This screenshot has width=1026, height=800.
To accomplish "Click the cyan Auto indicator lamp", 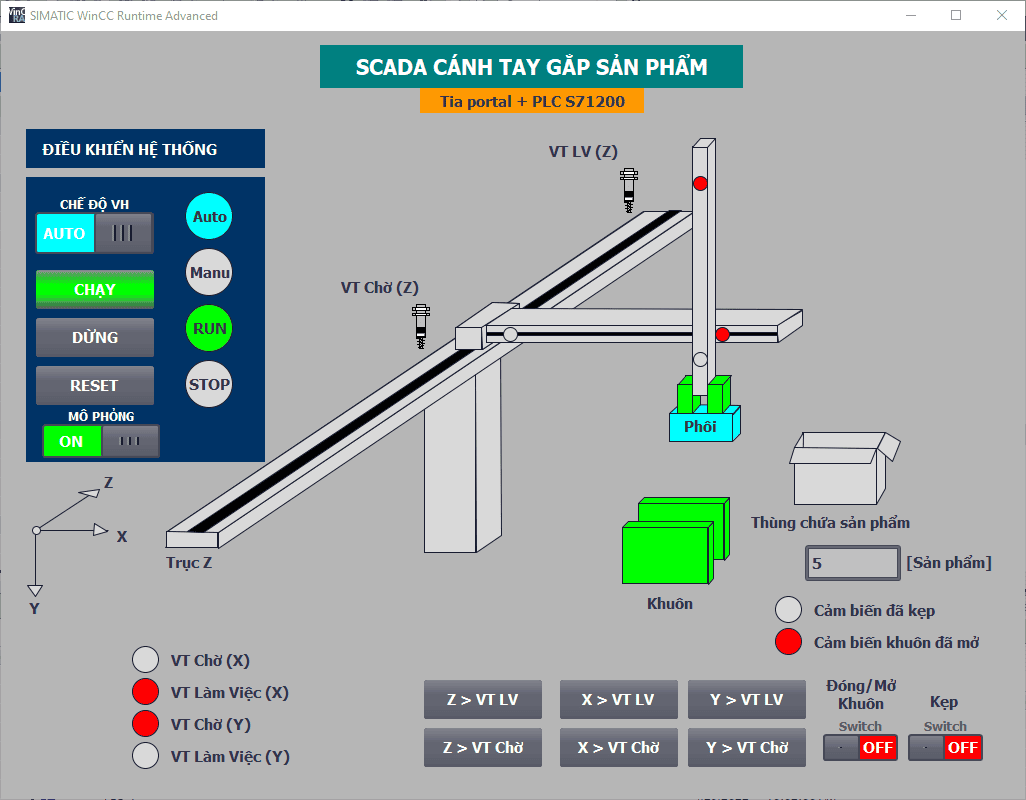I will (x=209, y=217).
